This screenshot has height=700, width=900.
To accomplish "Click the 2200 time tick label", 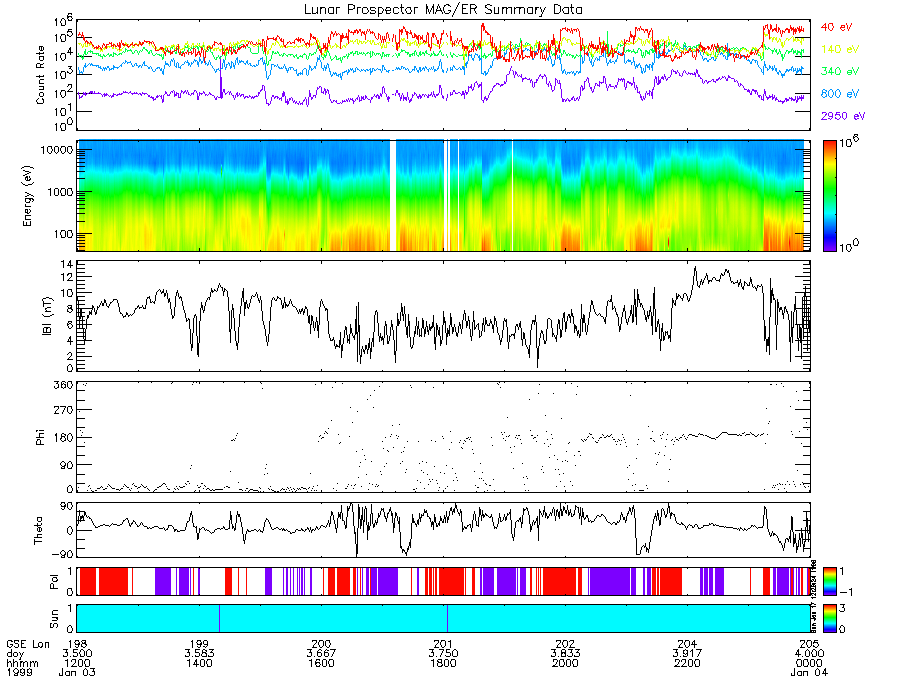I will [687, 663].
